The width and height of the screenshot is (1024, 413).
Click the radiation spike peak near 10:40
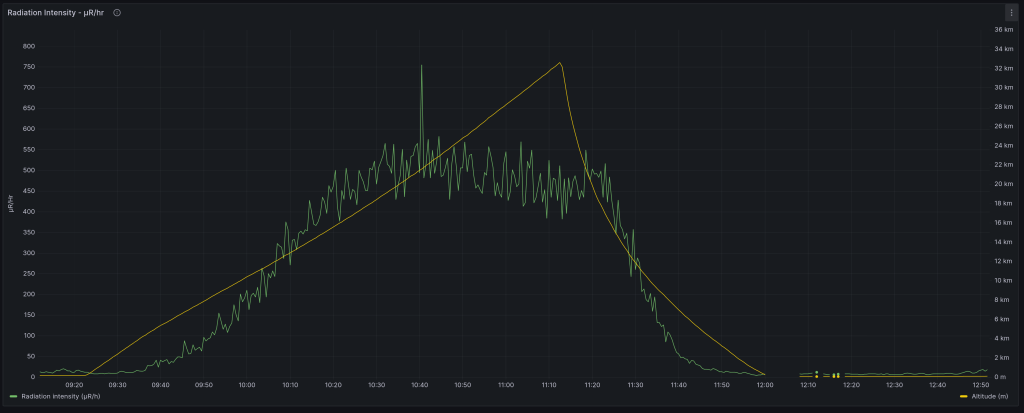point(421,65)
